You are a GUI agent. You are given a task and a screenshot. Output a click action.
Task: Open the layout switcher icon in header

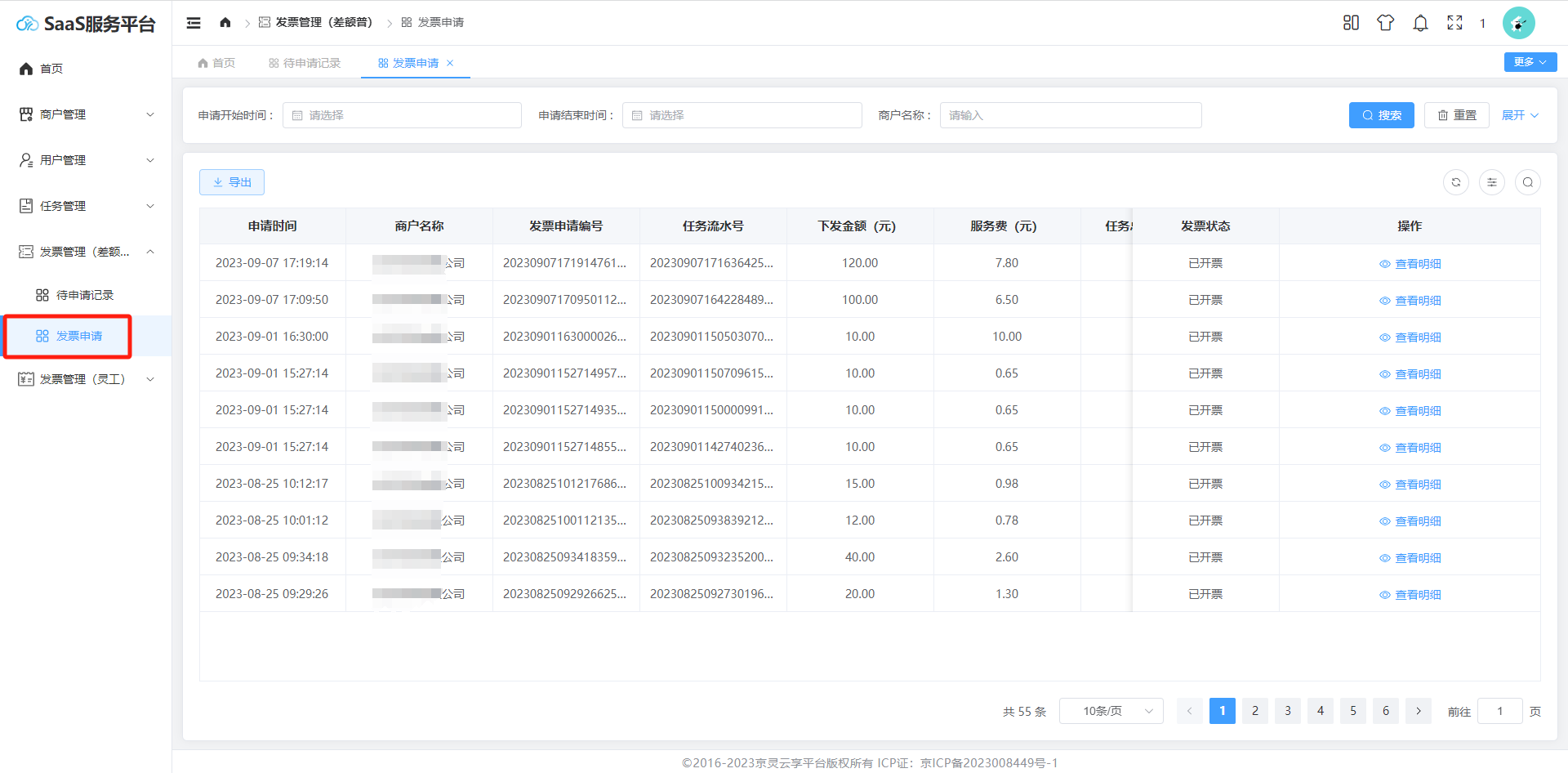click(x=1352, y=23)
